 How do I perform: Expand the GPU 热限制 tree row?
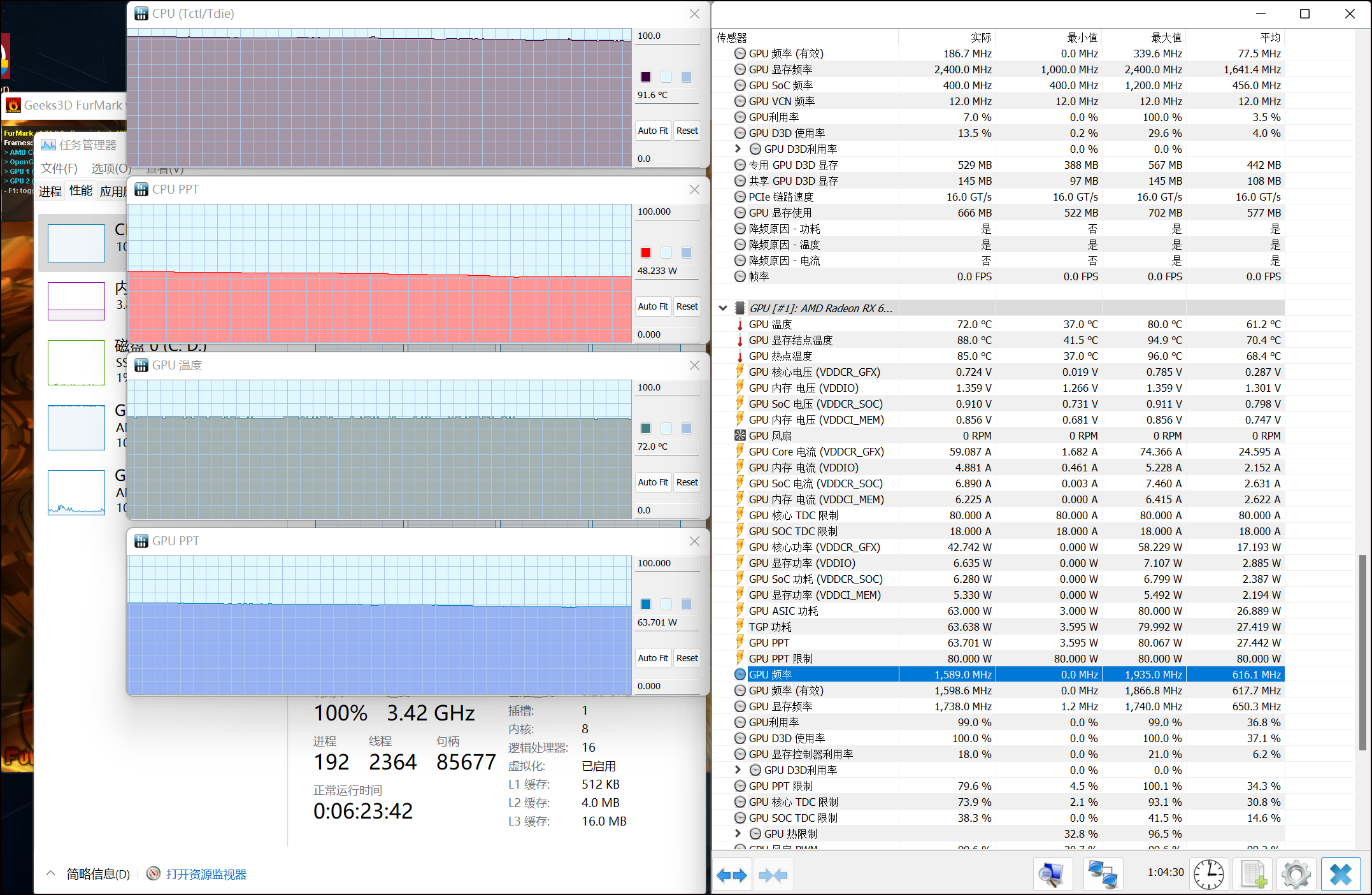click(x=738, y=833)
